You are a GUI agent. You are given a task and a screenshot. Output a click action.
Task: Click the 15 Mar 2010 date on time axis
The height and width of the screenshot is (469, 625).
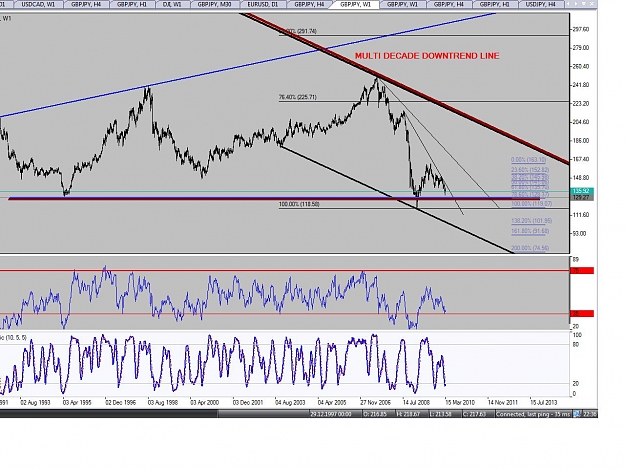click(460, 402)
